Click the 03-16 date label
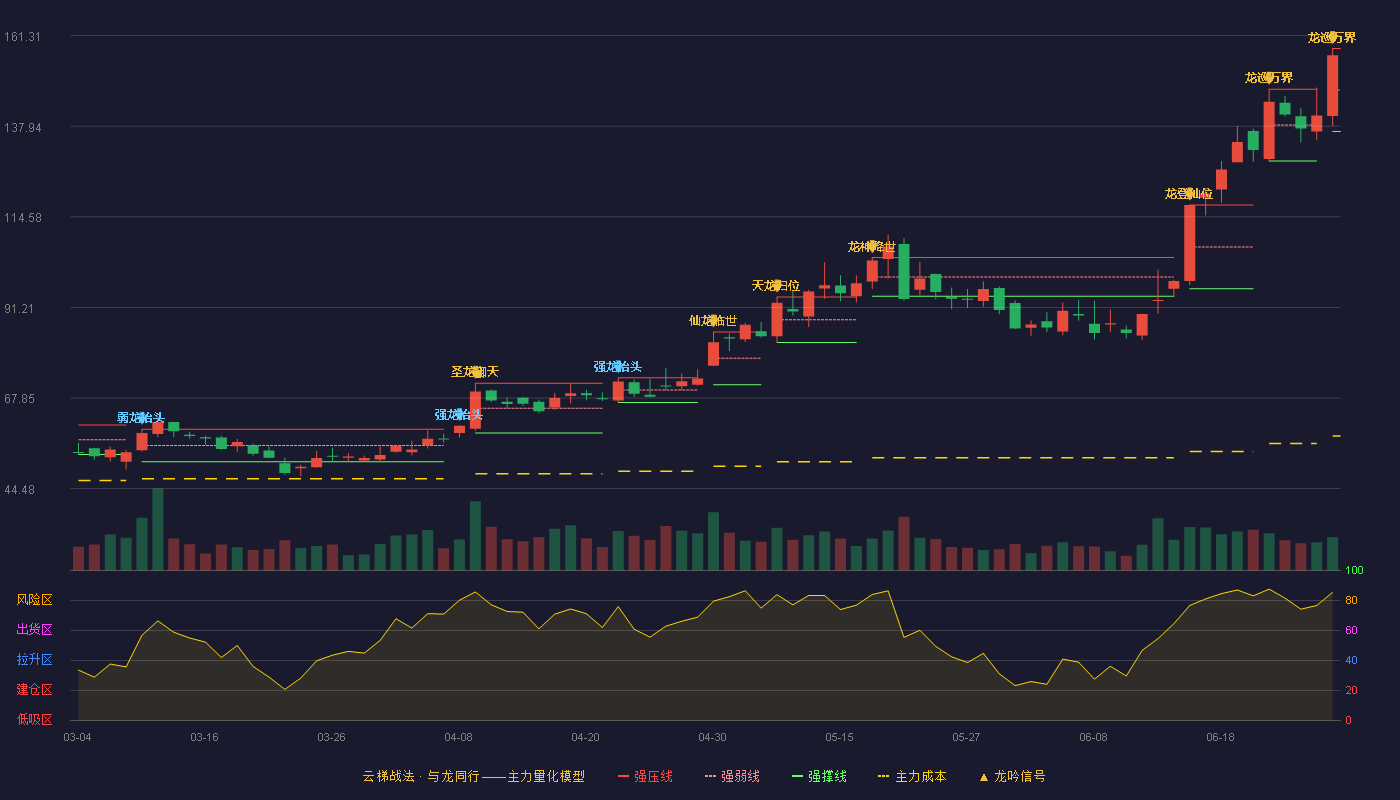1400x800 pixels. tap(204, 737)
